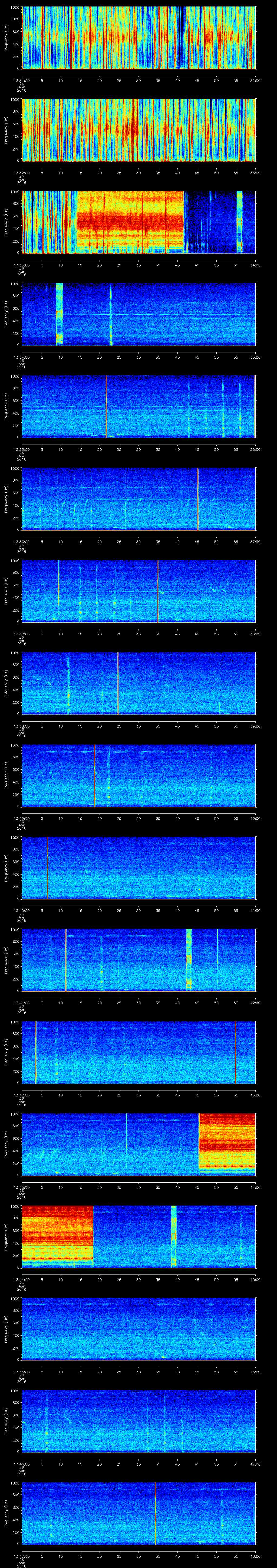Select the spectrogram panel starting at 13:32:00
Screen dimensions: 277x1568
[139, 130]
